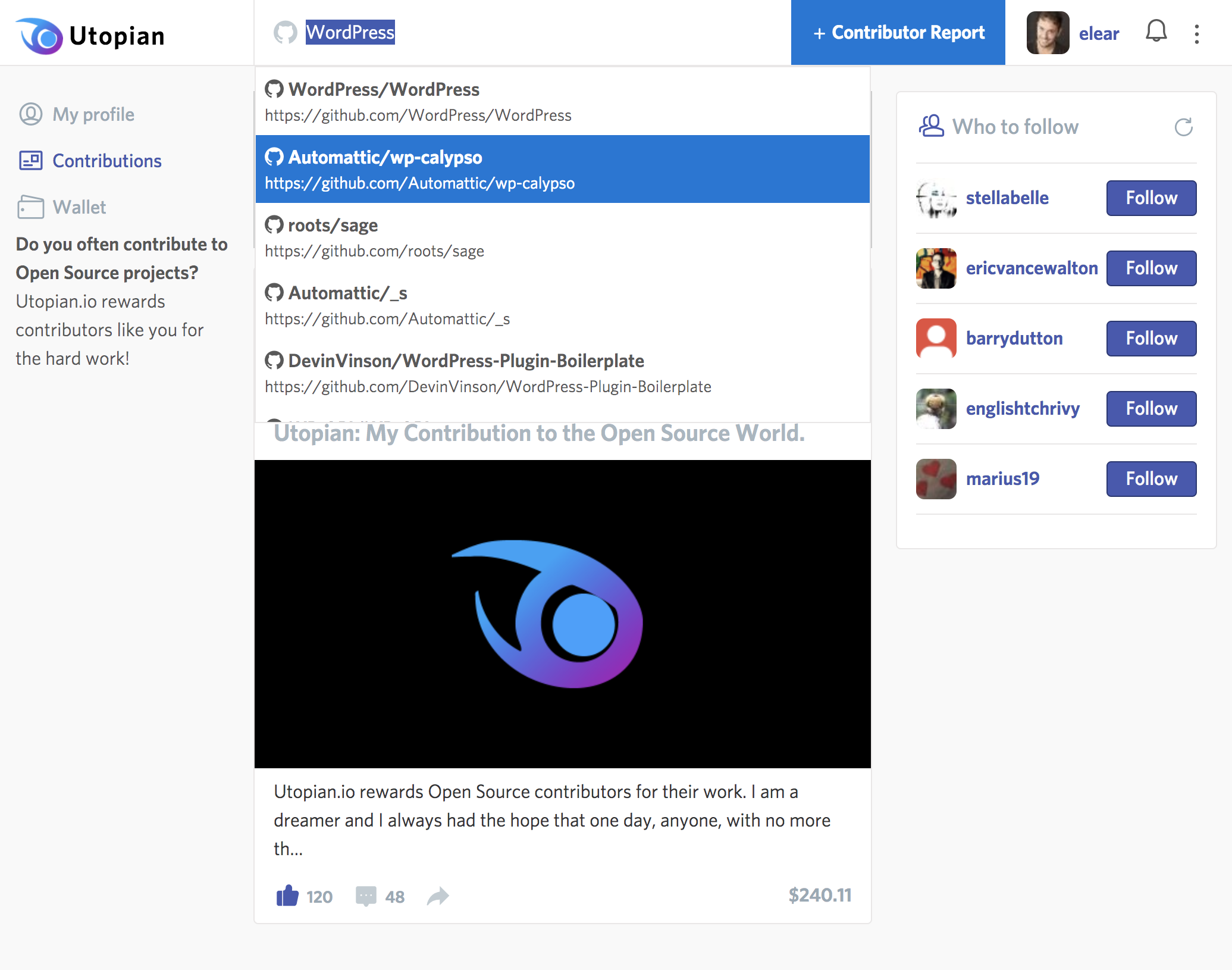Click the Utopian brand name text
This screenshot has height=970, width=1232.
117,36
